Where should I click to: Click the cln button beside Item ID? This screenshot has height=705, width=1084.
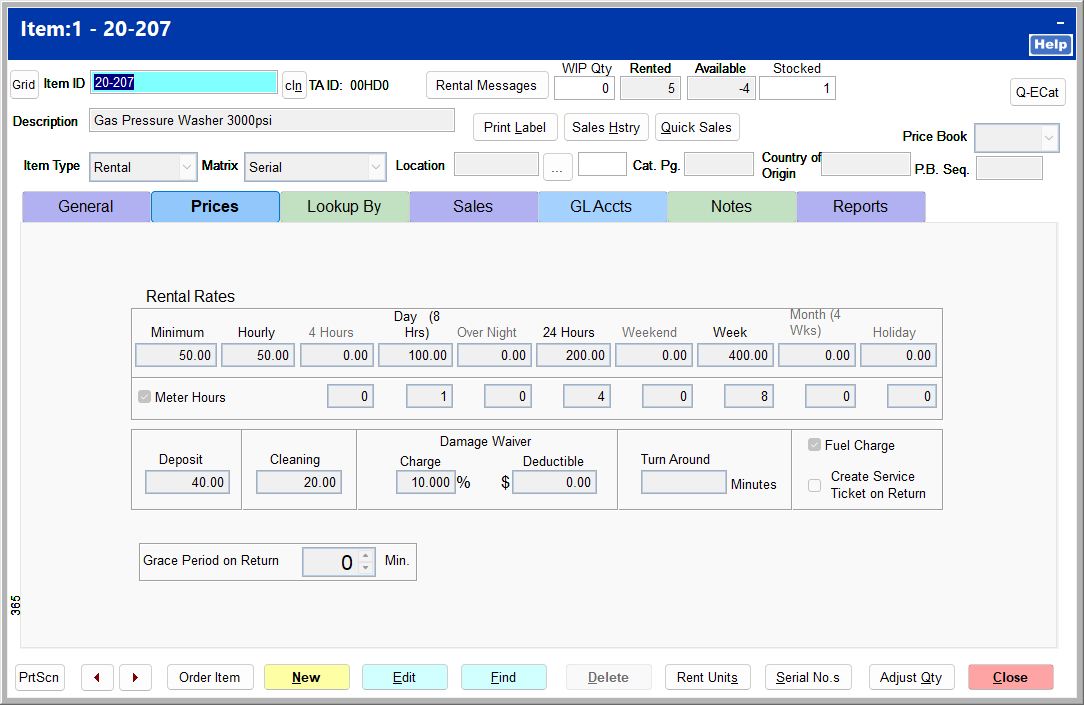click(x=293, y=85)
